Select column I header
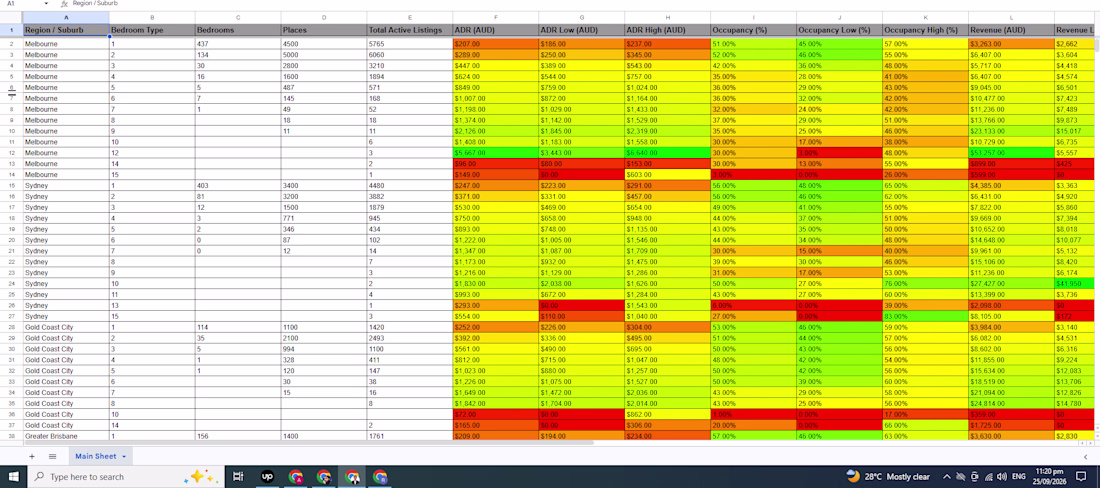 tap(753, 17)
